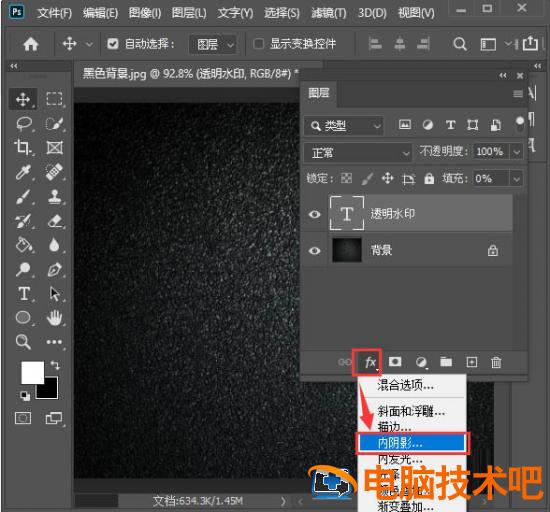Select the Crop tool
Image resolution: width=550 pixels, height=512 pixels.
click(x=23, y=148)
